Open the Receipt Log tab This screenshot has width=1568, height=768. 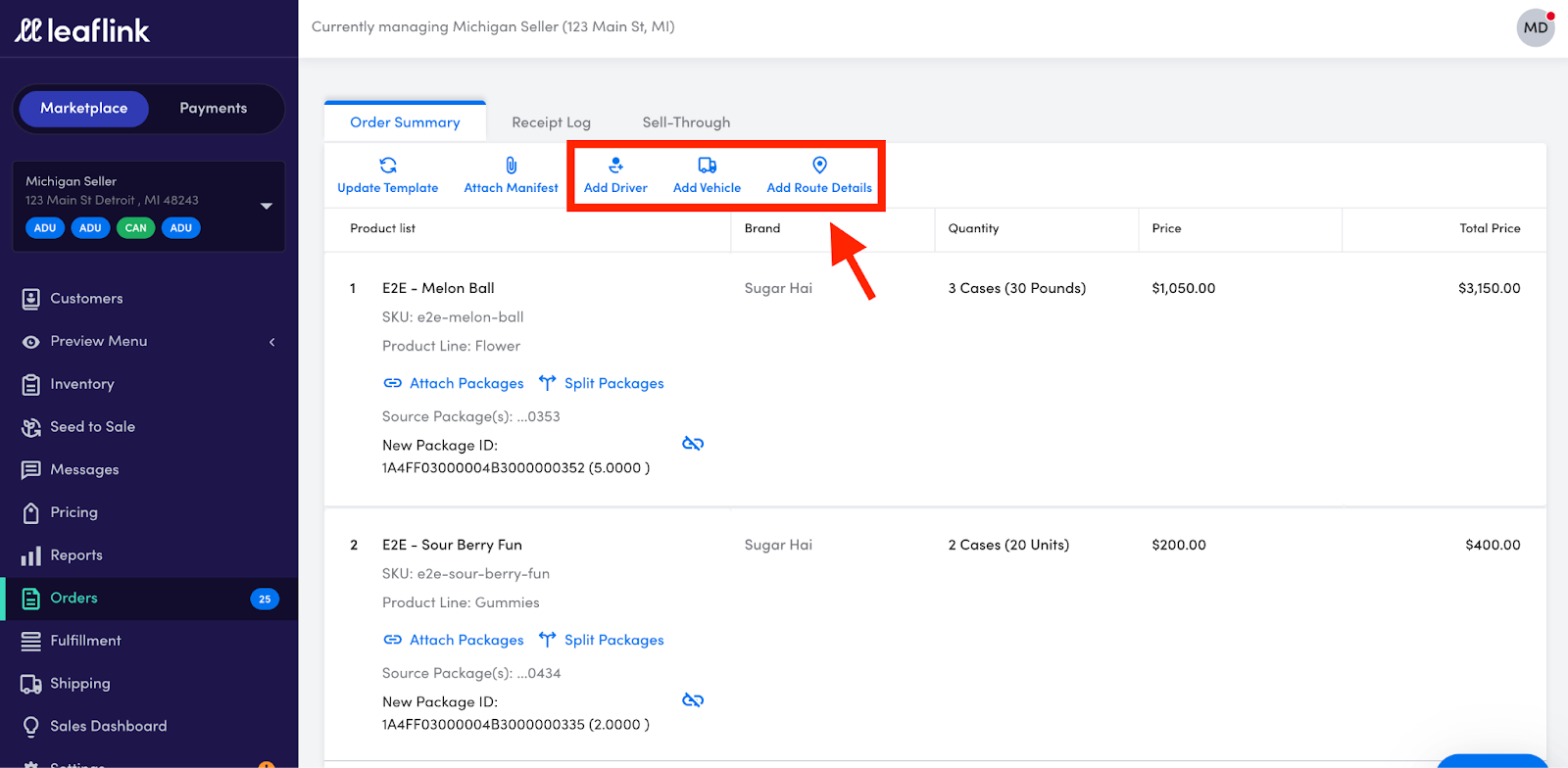(x=551, y=122)
